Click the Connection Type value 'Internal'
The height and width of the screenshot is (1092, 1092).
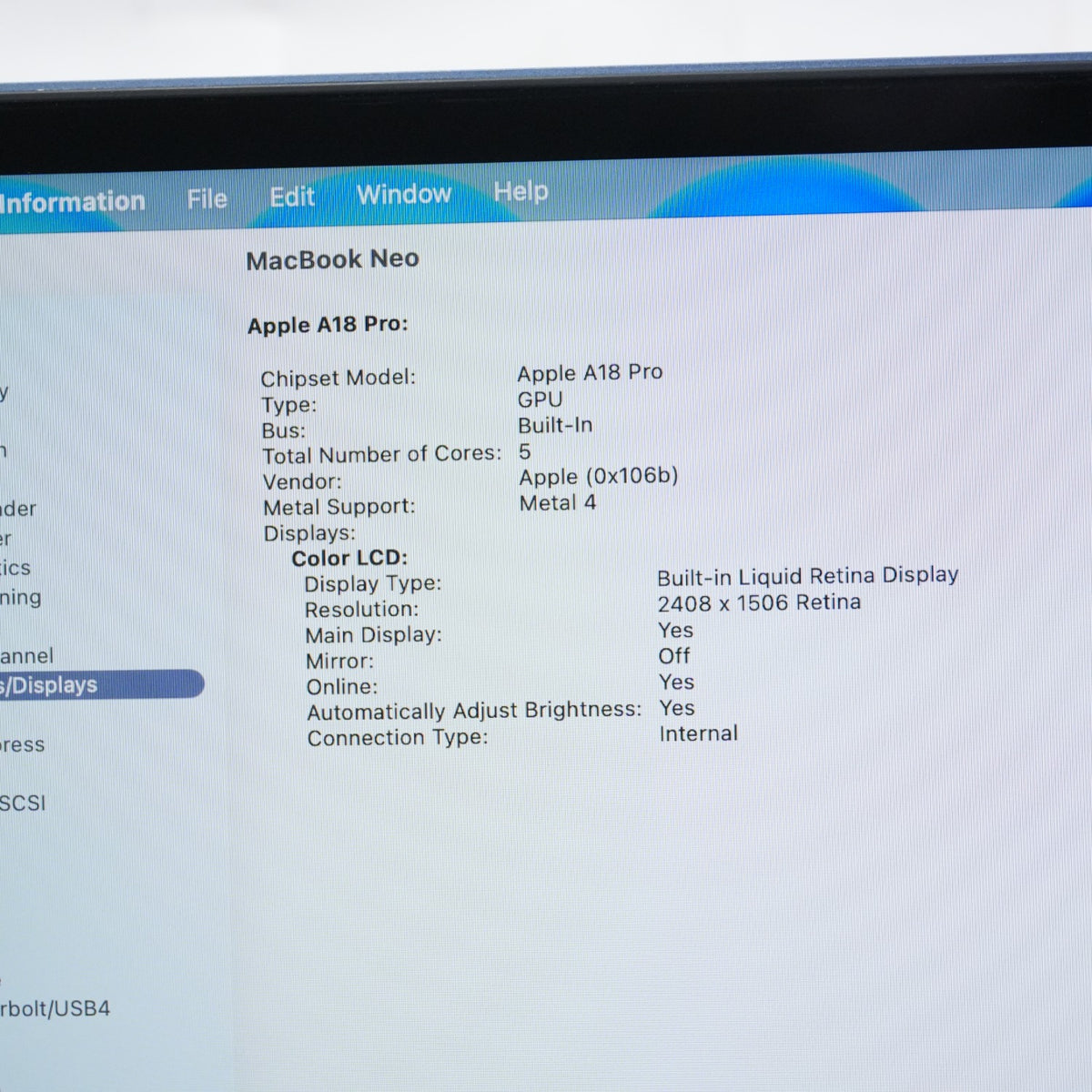click(x=699, y=733)
